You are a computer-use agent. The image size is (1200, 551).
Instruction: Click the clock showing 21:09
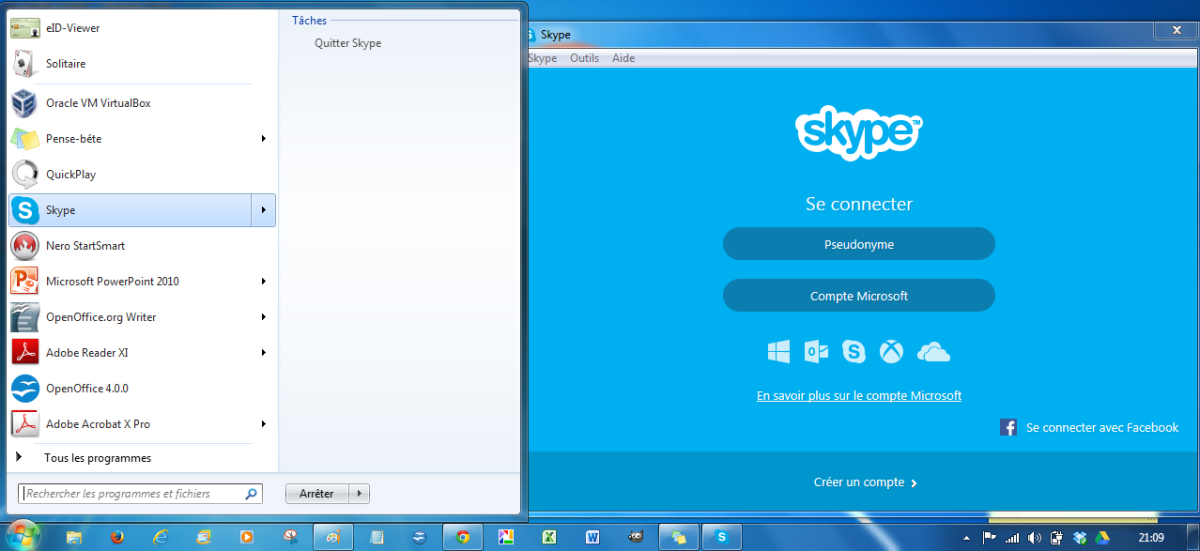[1151, 538]
